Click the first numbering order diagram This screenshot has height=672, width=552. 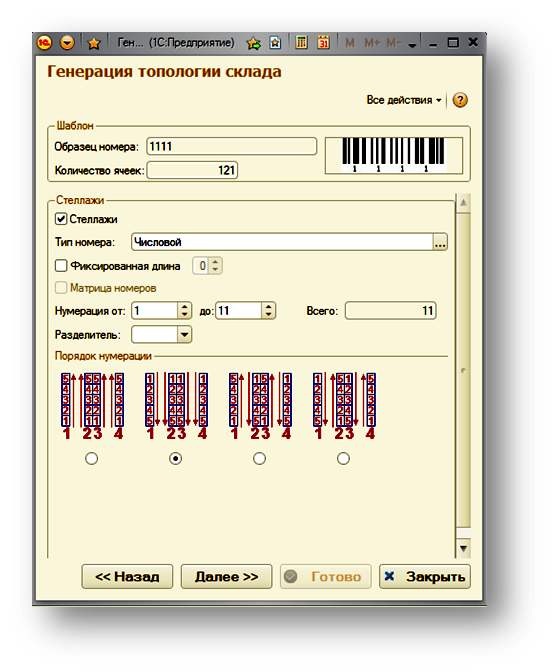point(92,405)
